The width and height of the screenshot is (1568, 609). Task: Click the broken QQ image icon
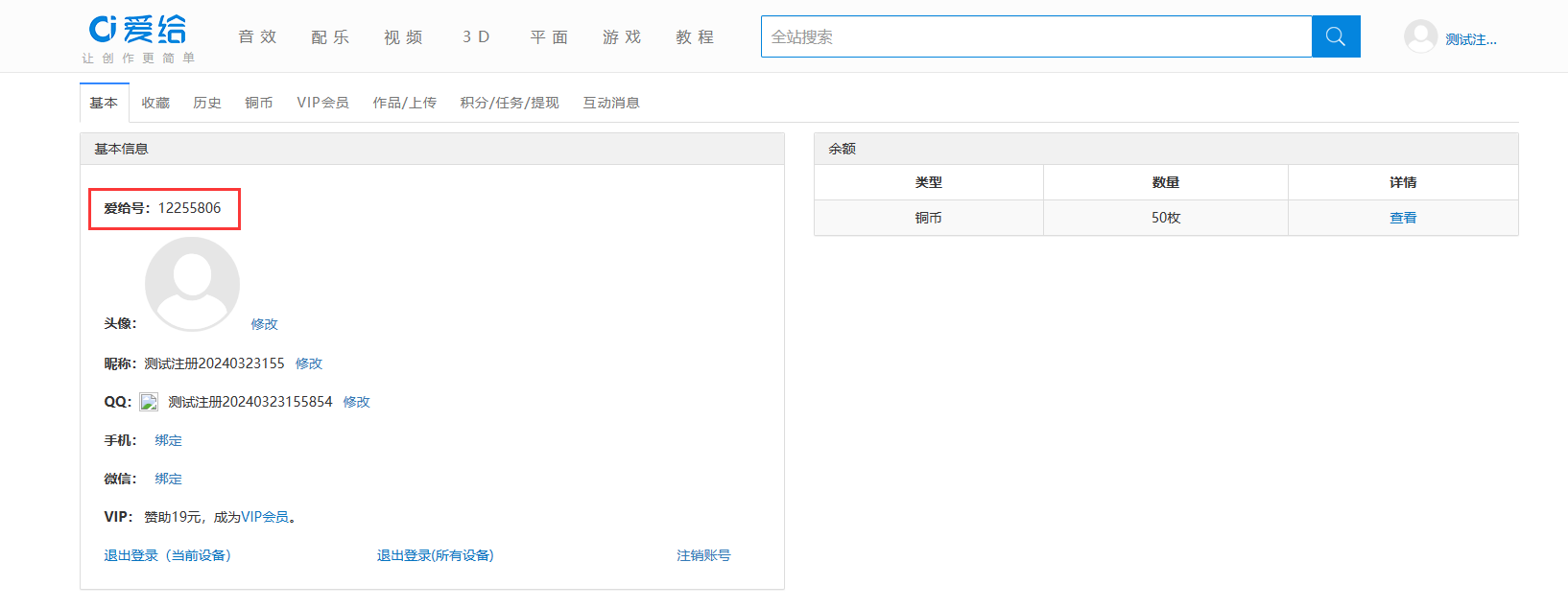pyautogui.click(x=149, y=402)
